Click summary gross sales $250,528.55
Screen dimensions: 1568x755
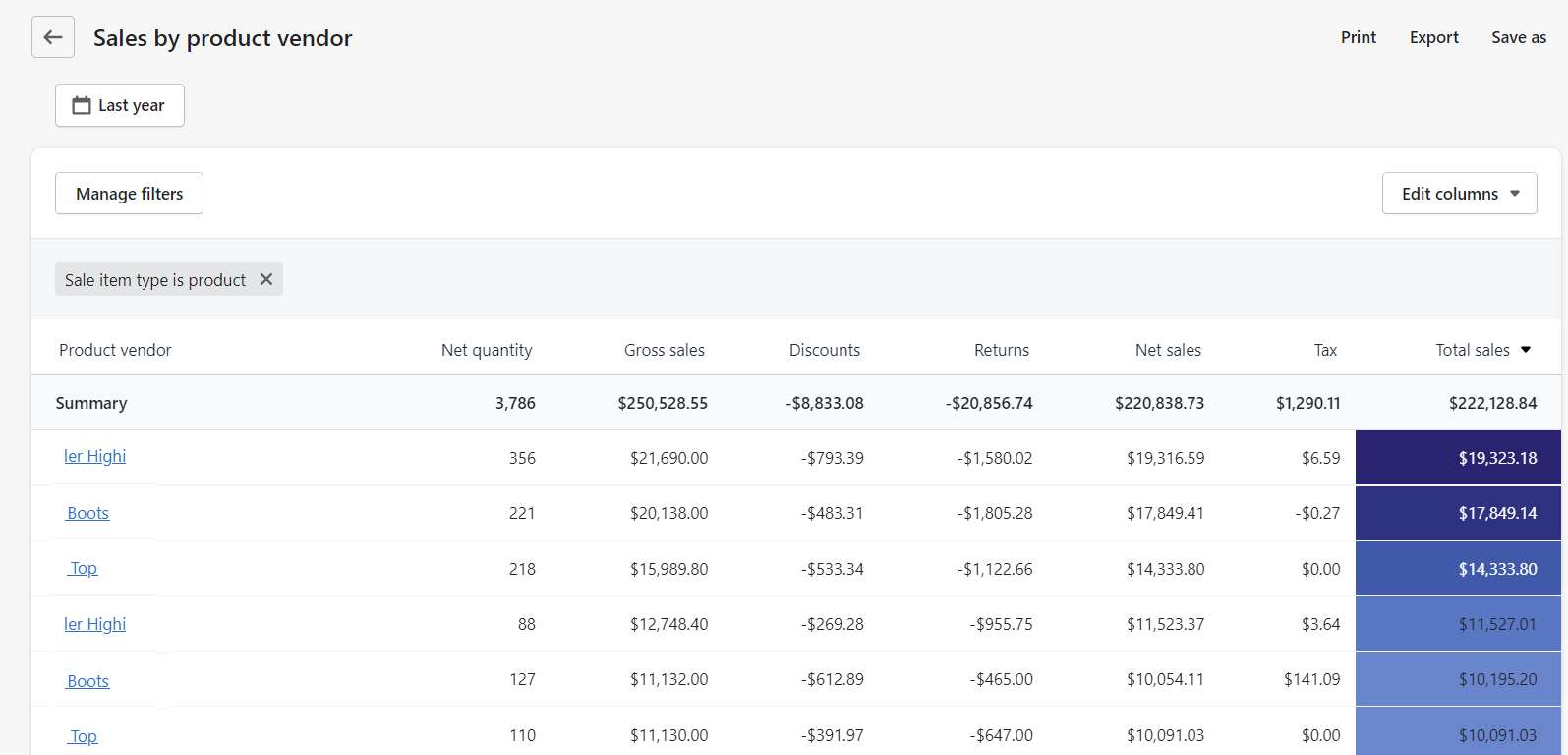663,403
